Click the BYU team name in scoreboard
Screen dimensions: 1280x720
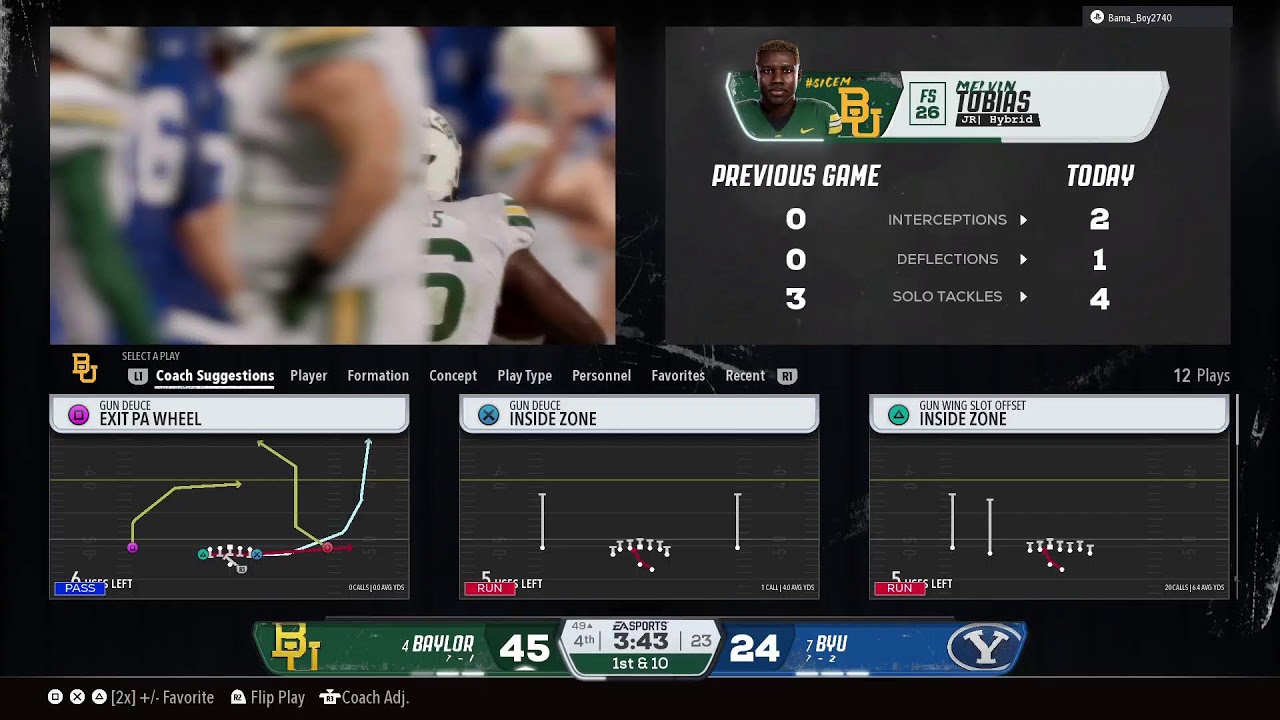pos(831,645)
